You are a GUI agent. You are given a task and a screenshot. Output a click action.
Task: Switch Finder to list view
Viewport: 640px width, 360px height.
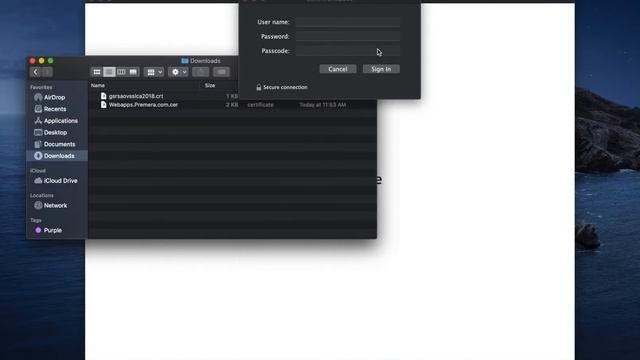tap(109, 72)
